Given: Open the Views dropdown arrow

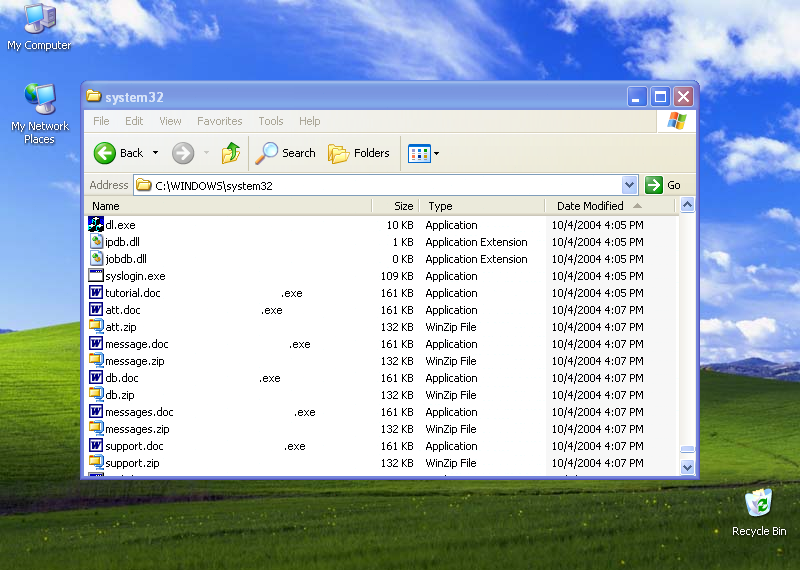Looking at the screenshot, I should coord(436,153).
